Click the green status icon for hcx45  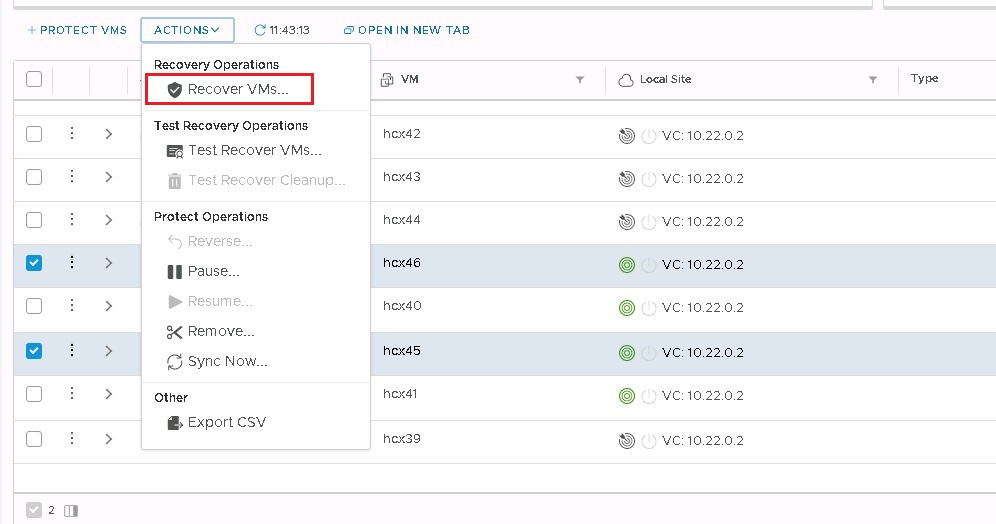pos(626,353)
